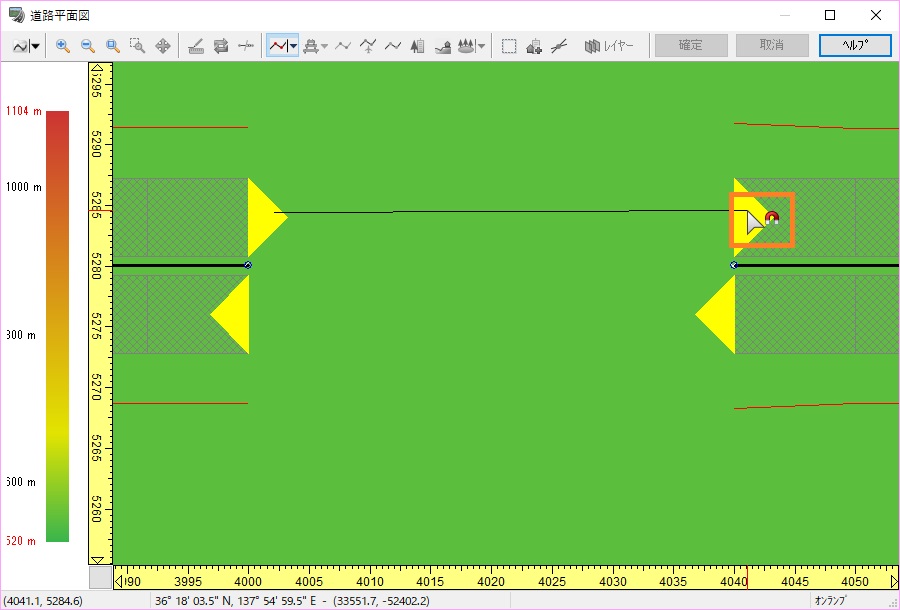Click the bridge/structure tool icon
This screenshot has width=900, height=610.
311,46
